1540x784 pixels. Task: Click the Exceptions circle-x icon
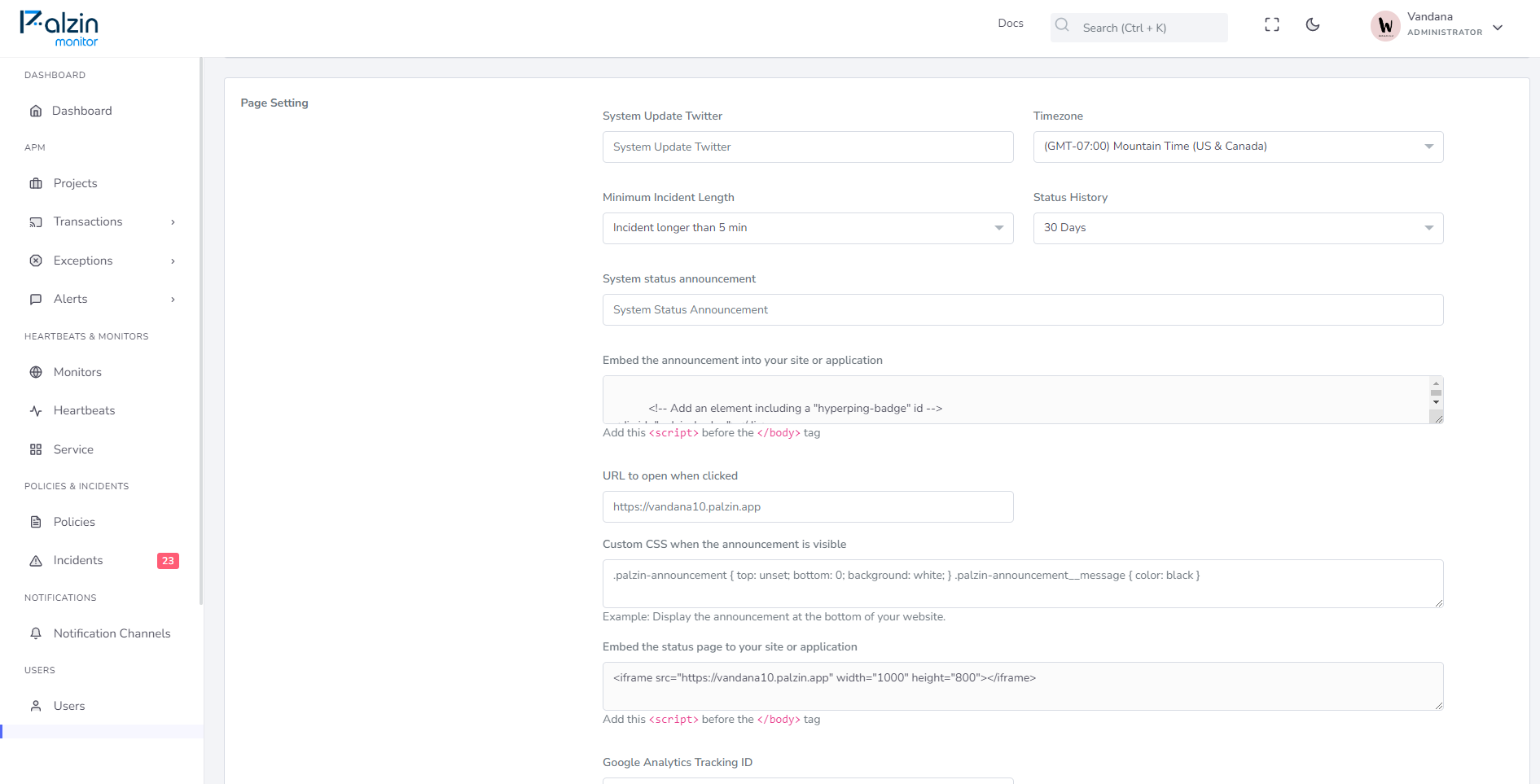coord(36,261)
